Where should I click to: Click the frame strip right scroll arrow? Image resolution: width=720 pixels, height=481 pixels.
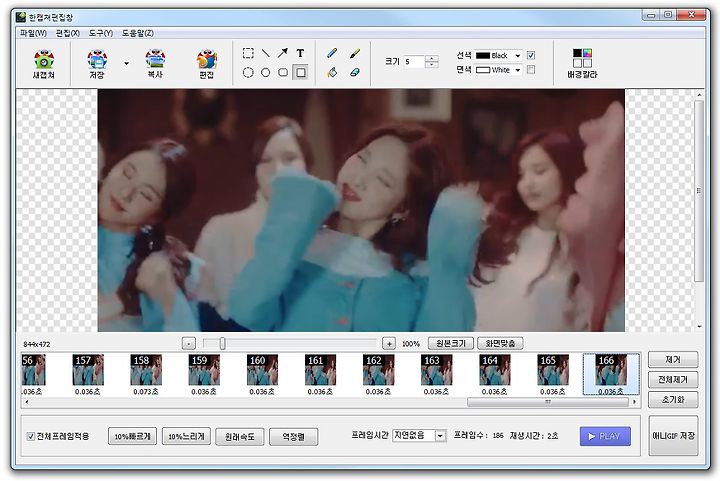[635, 402]
